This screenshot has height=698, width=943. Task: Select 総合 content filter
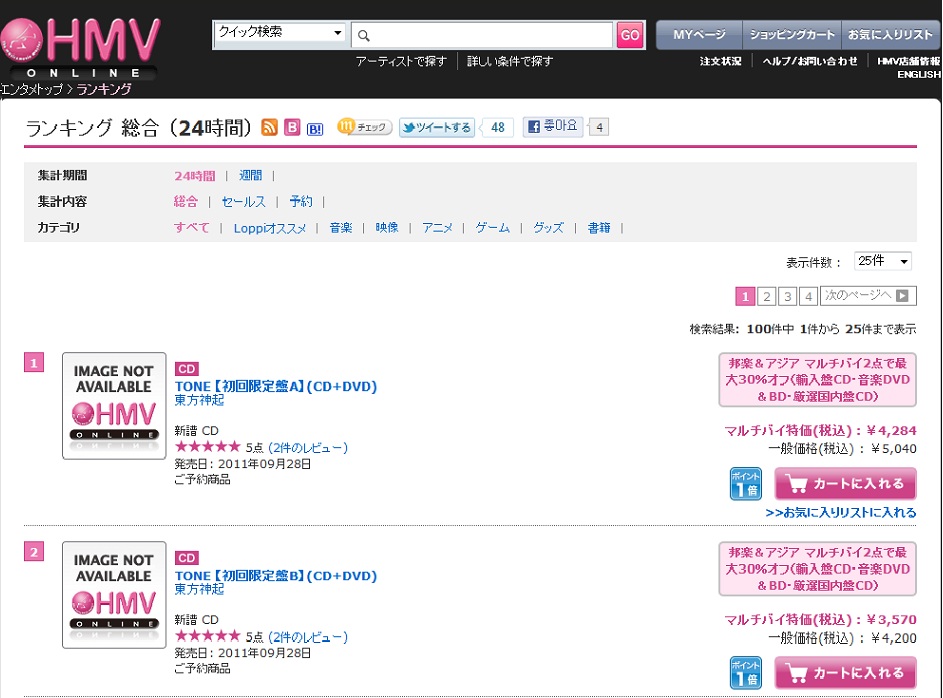(x=185, y=201)
